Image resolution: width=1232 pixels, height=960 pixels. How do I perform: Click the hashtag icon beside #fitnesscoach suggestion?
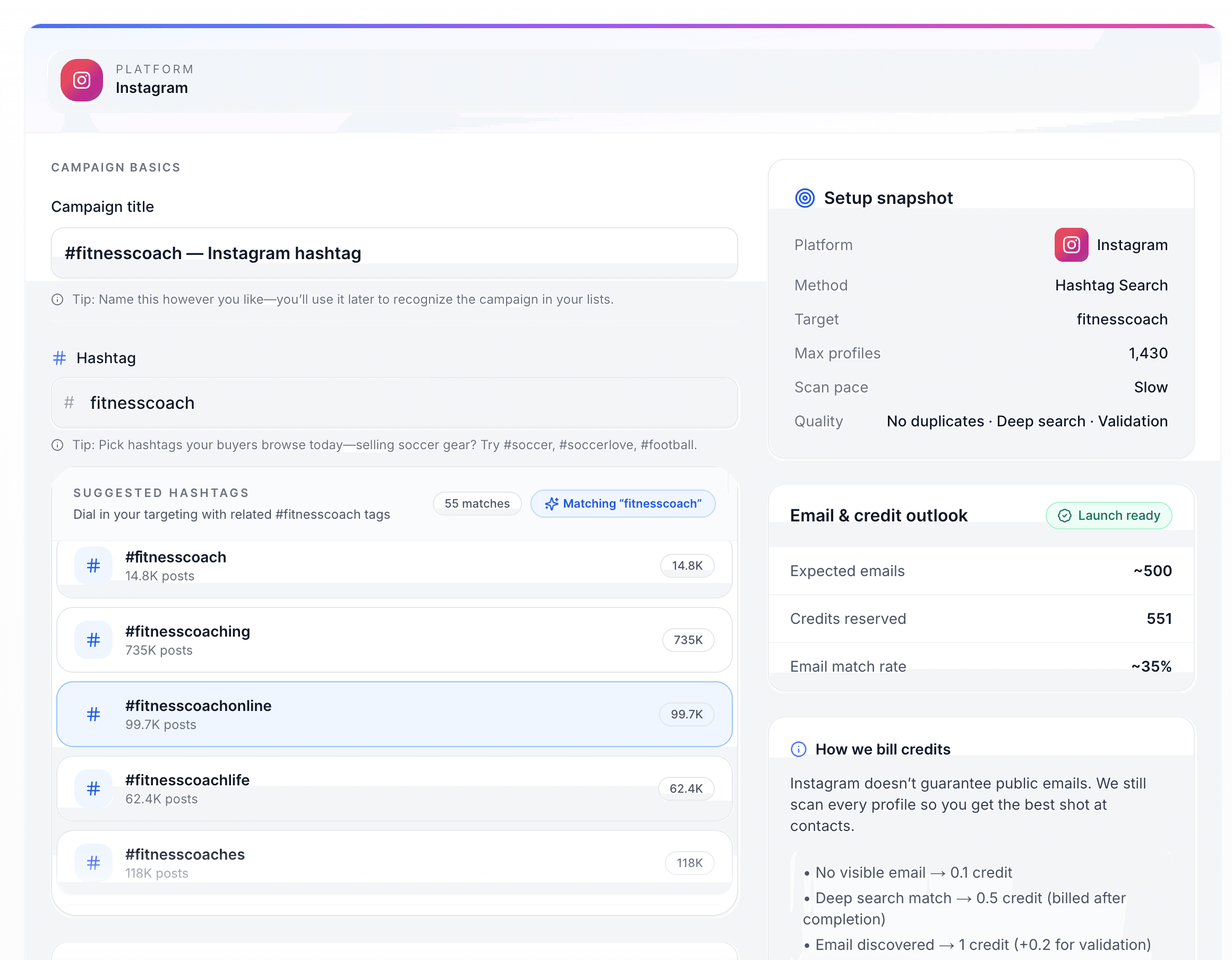(x=92, y=565)
